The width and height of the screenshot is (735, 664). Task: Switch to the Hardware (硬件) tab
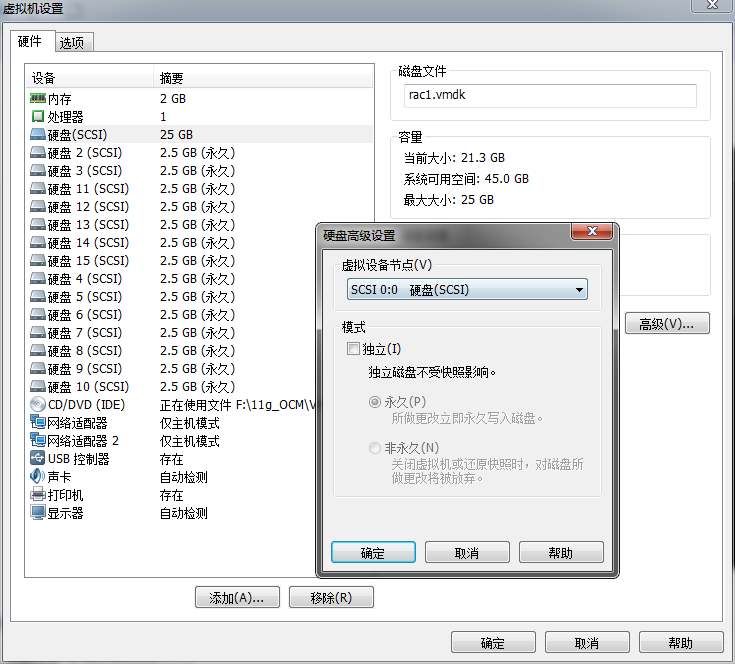pos(30,42)
